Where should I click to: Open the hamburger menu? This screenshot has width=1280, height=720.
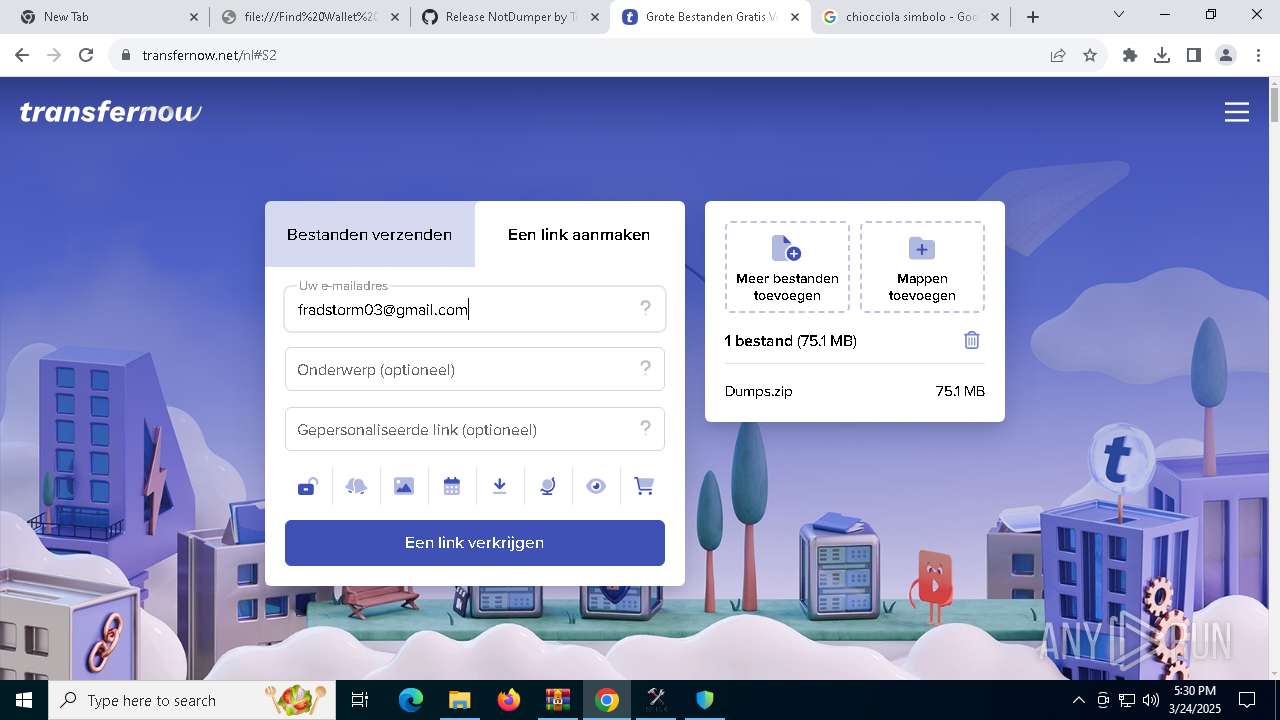pyautogui.click(x=1237, y=112)
